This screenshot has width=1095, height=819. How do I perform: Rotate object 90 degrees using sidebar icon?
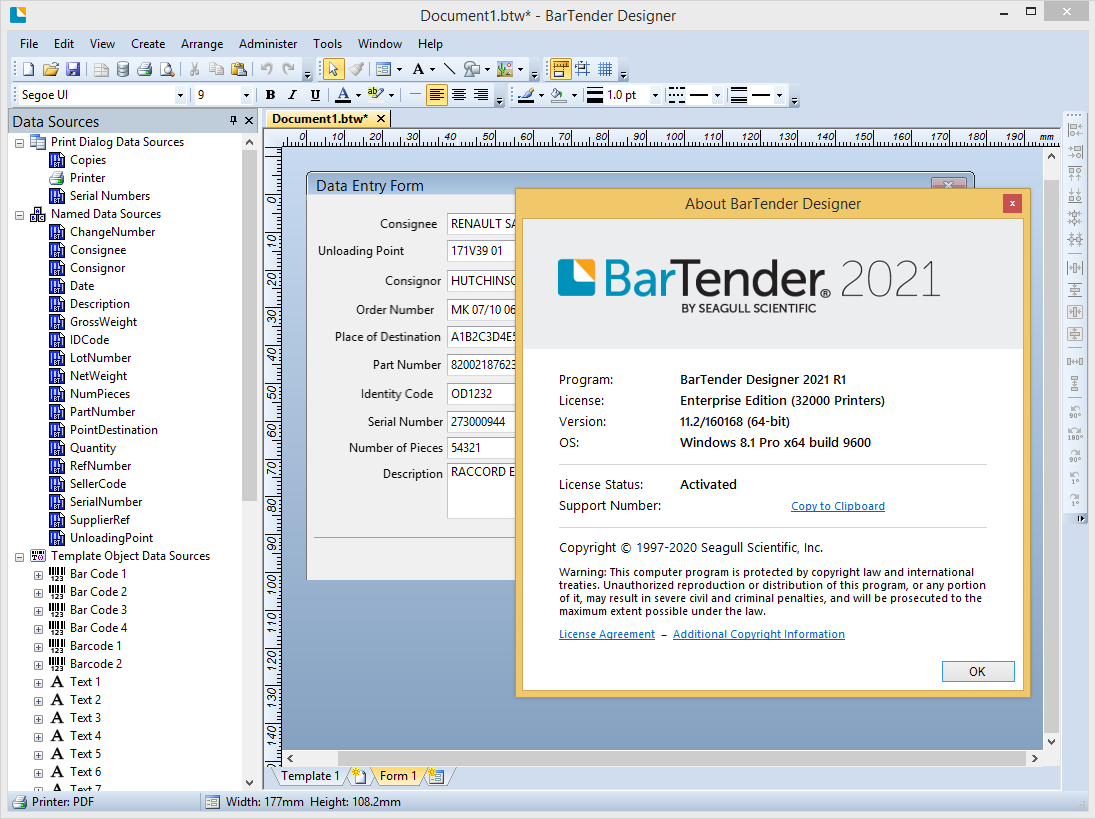tap(1074, 410)
